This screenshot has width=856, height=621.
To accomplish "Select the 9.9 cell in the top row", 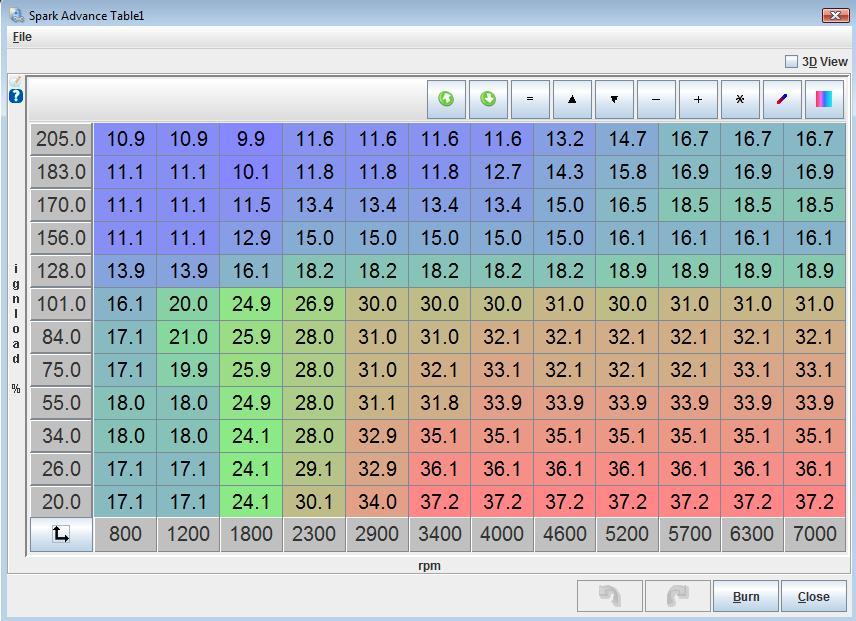I will pyautogui.click(x=251, y=139).
